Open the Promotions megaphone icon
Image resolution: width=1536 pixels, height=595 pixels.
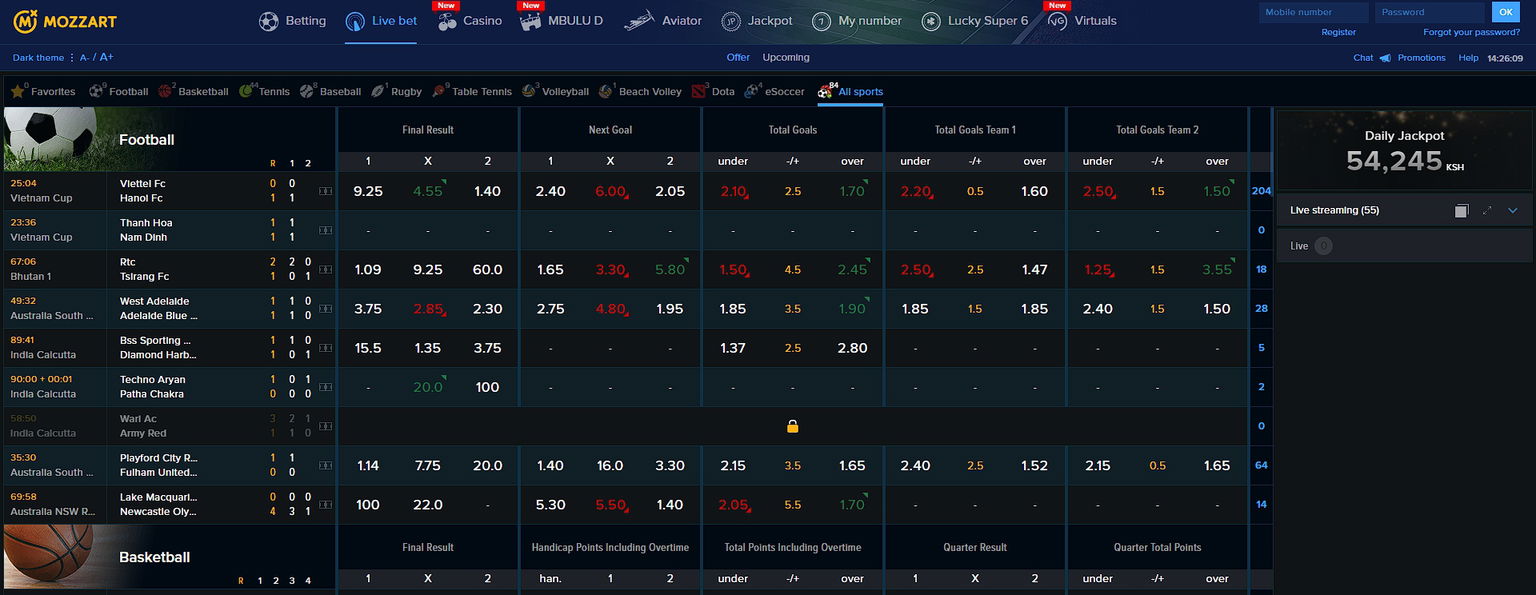1385,58
